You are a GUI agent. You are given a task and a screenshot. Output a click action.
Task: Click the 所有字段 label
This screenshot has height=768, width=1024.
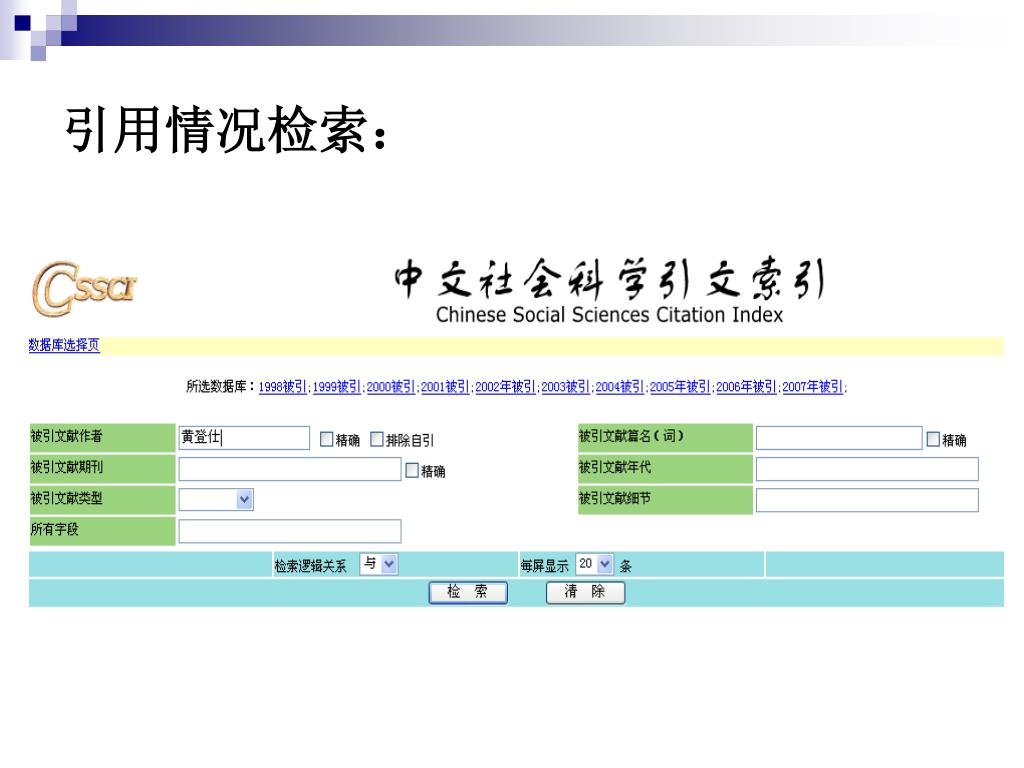tap(54, 529)
